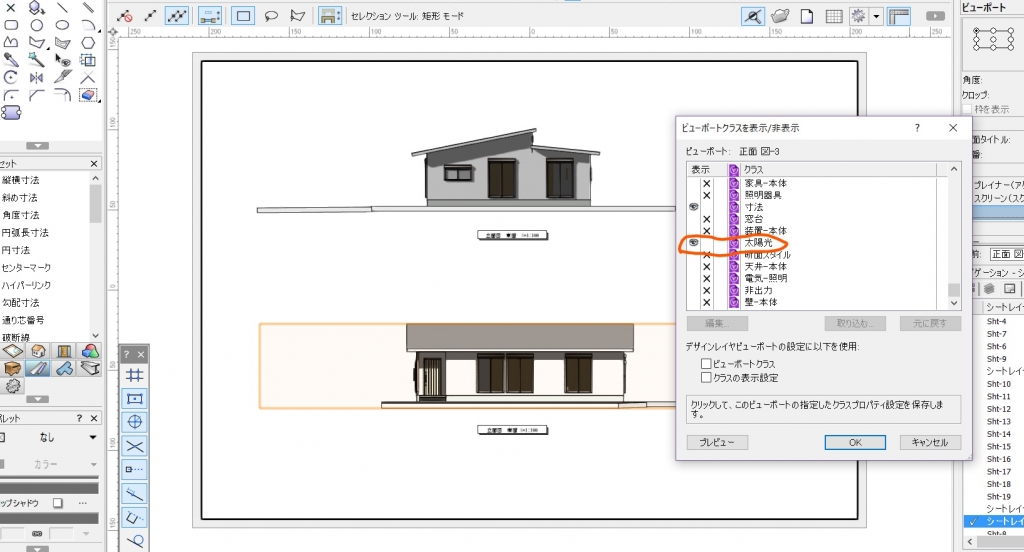
Task: Select the Mirror tool icon
Action: click(37, 77)
